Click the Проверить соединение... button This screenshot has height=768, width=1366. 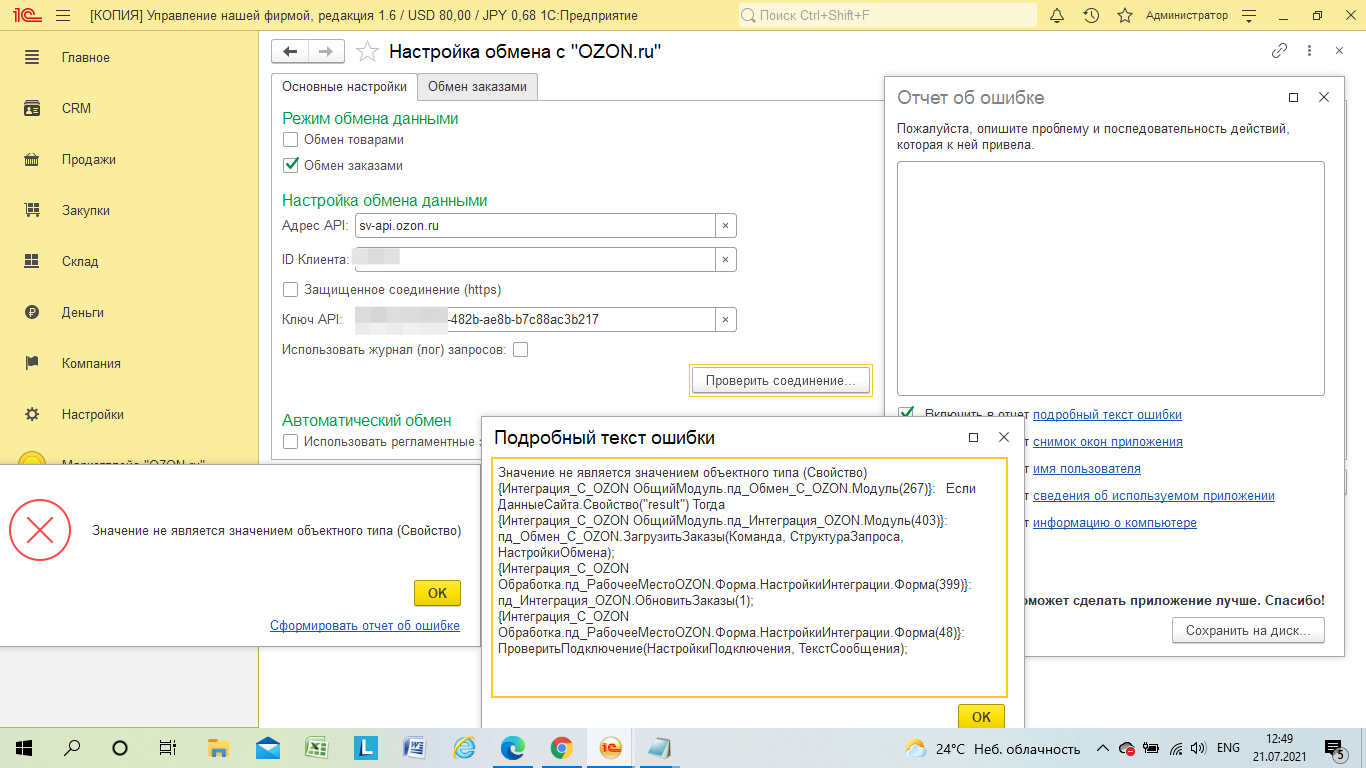pyautogui.click(x=780, y=381)
